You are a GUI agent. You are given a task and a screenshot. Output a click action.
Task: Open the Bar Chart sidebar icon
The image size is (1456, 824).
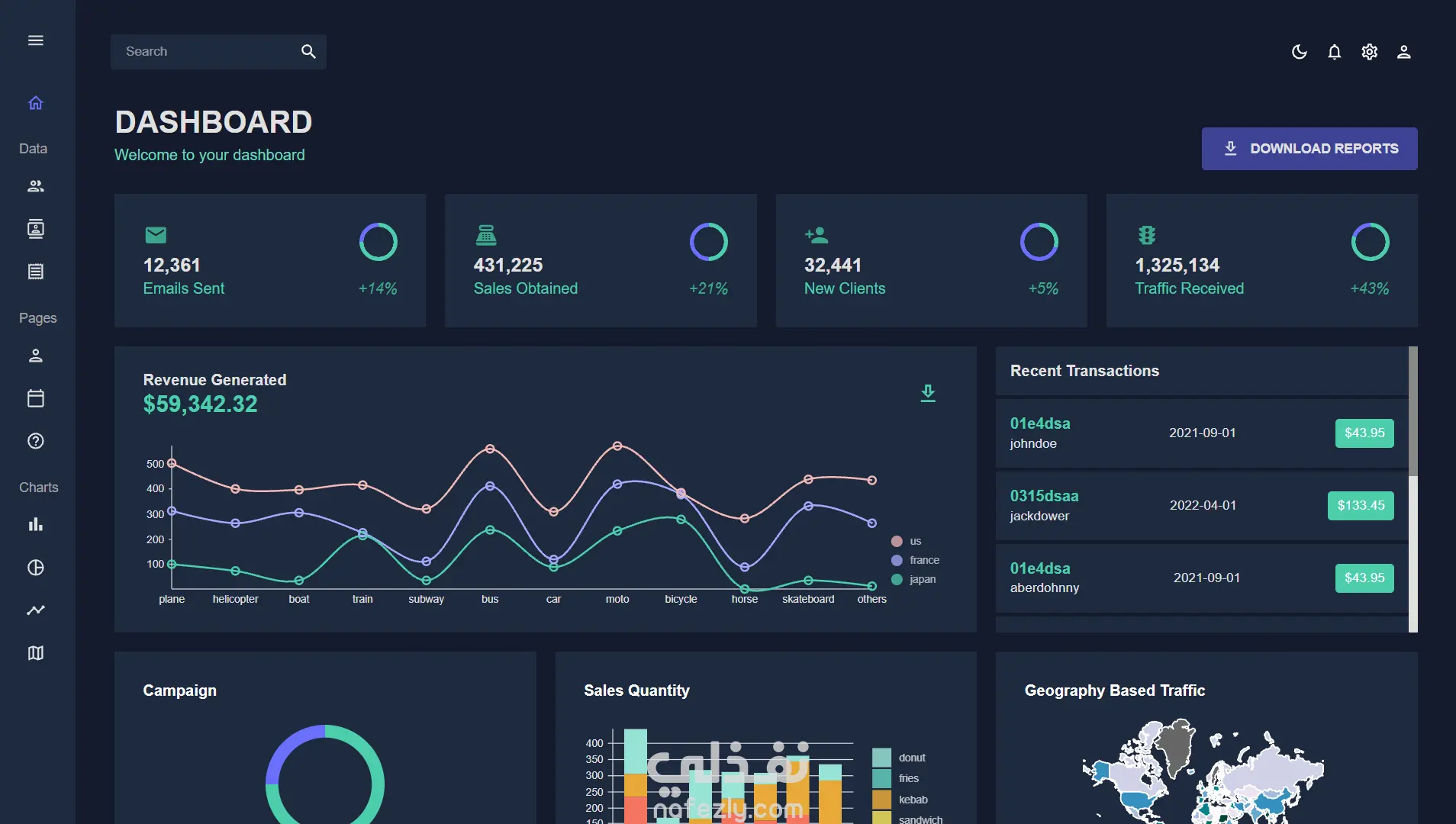pos(35,525)
